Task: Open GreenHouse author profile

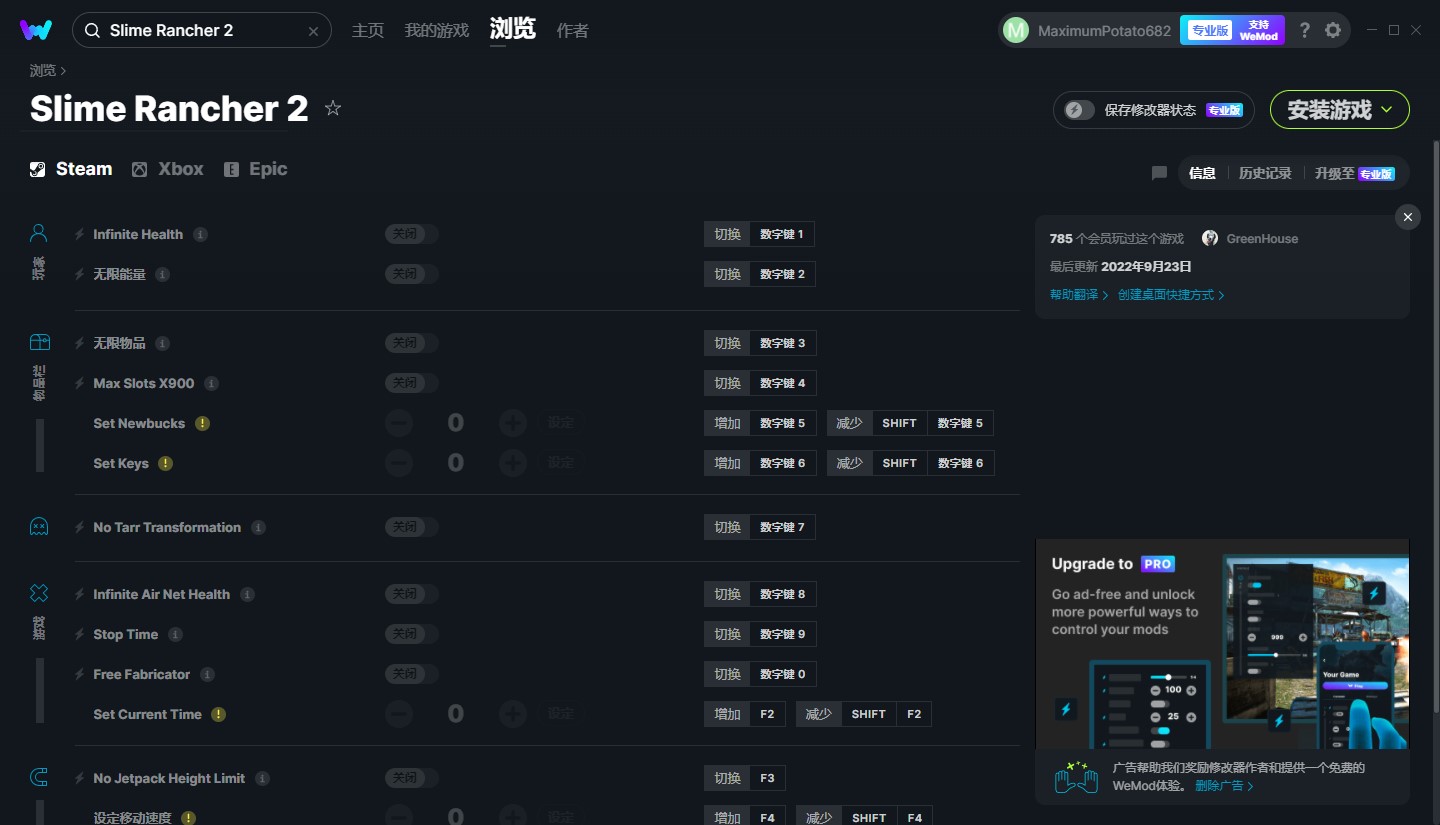Action: (1250, 238)
